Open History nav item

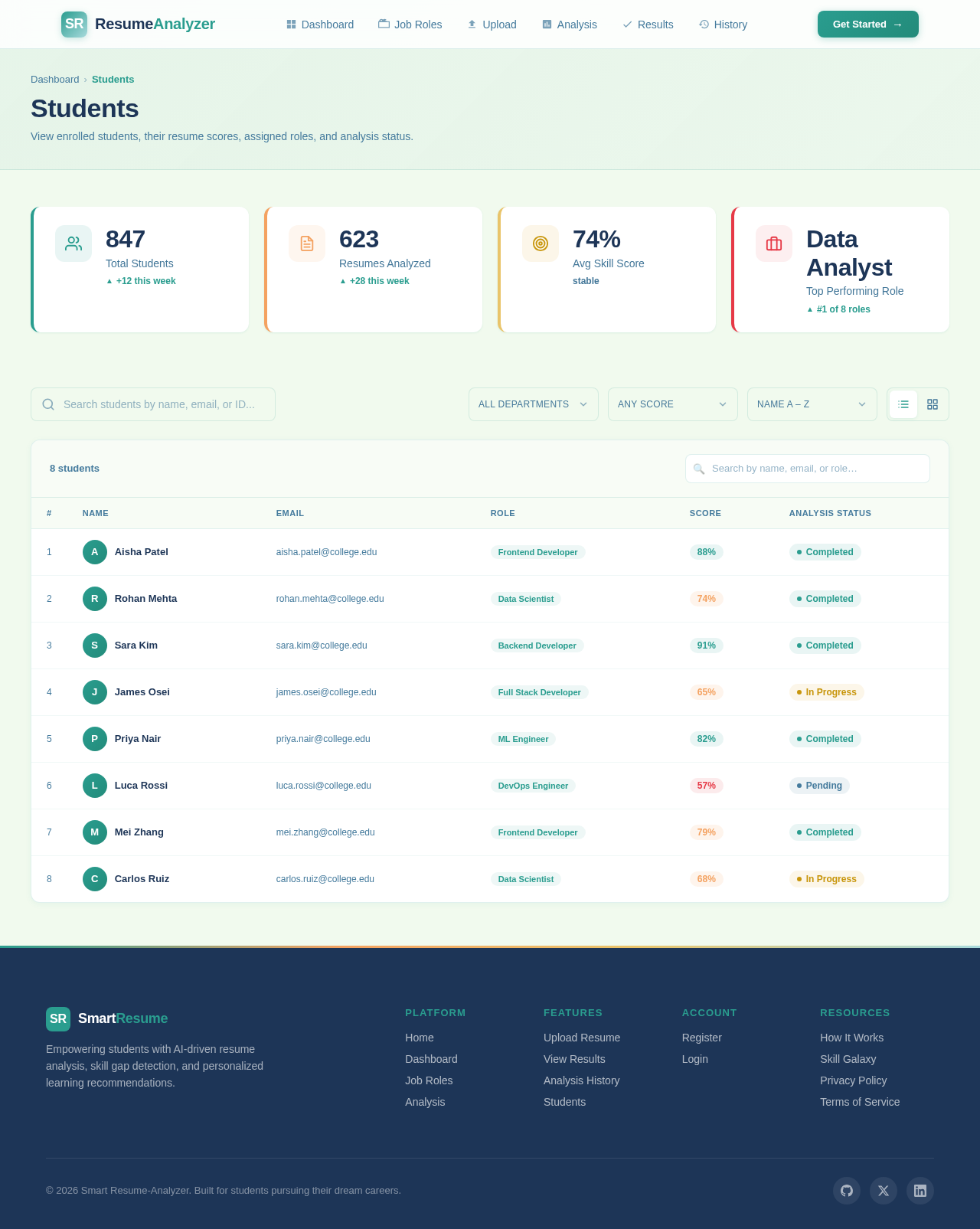(723, 25)
